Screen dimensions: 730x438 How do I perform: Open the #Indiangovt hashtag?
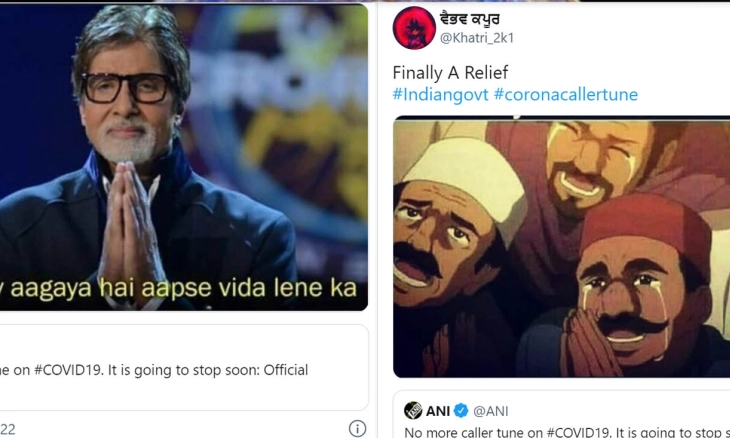(x=439, y=95)
